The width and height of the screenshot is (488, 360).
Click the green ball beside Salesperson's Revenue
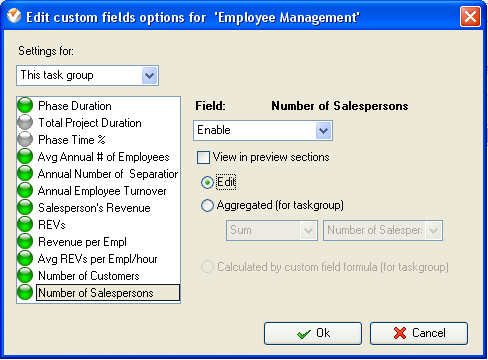pyautogui.click(x=25, y=207)
